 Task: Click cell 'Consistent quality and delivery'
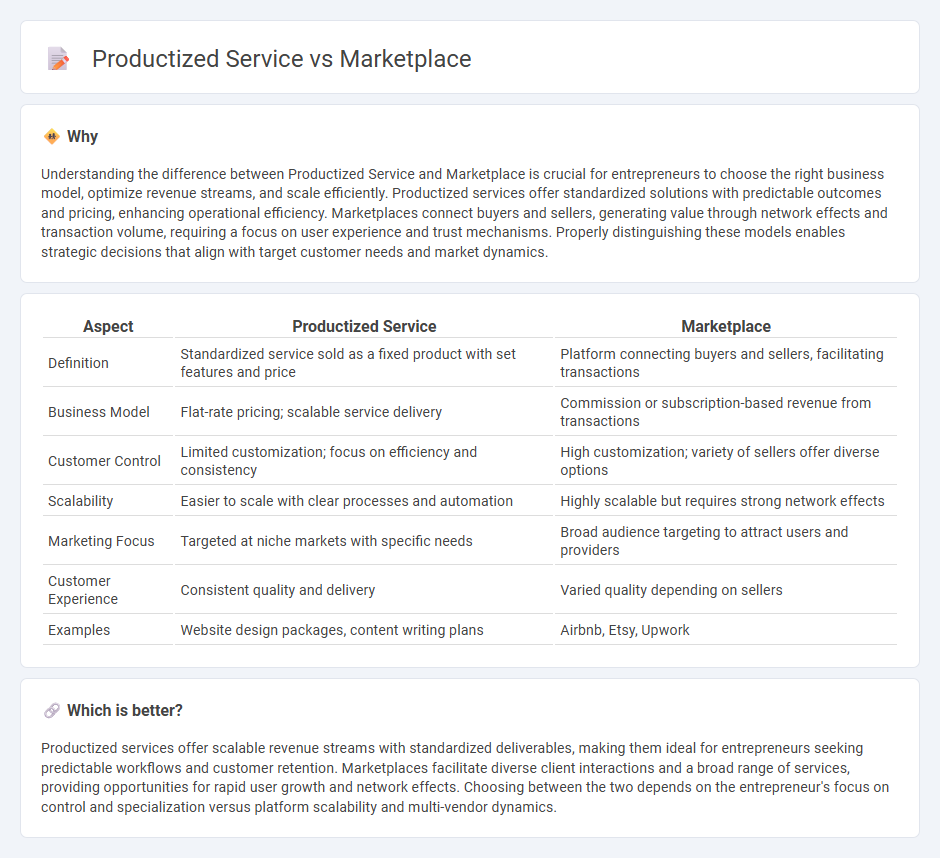click(364, 590)
